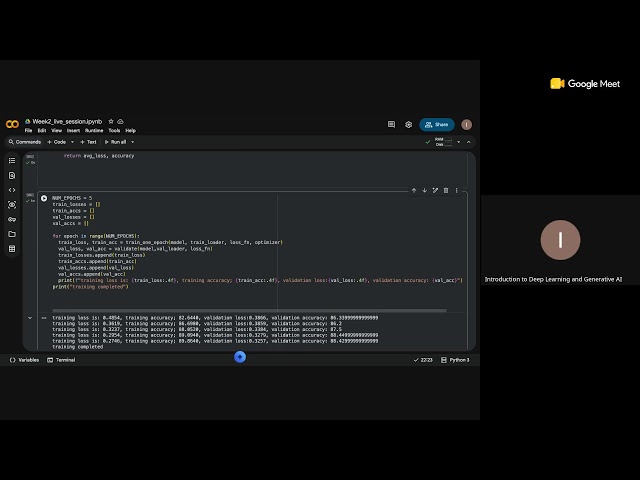Screen dimensions: 640x480
Task: Open more cell actions menu
Action: 456,190
